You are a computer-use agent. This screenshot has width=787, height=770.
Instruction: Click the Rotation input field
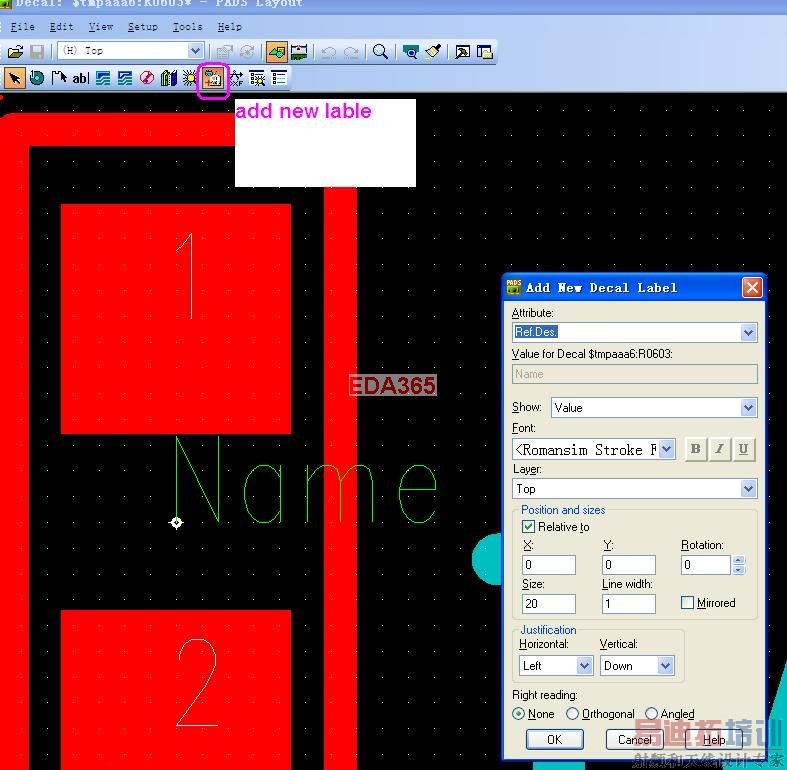tap(706, 565)
